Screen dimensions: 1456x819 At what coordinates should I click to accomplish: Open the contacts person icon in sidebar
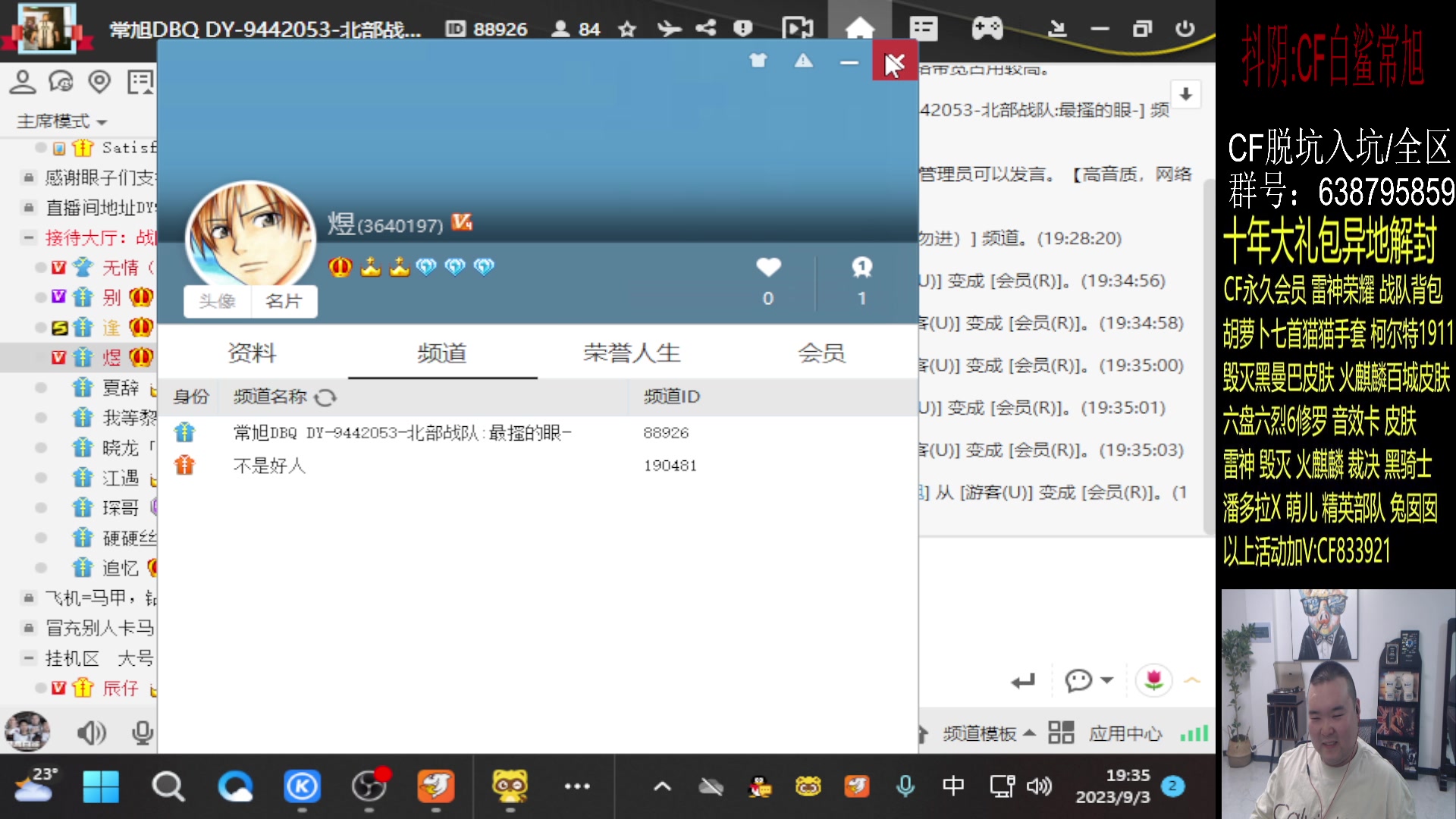23,82
